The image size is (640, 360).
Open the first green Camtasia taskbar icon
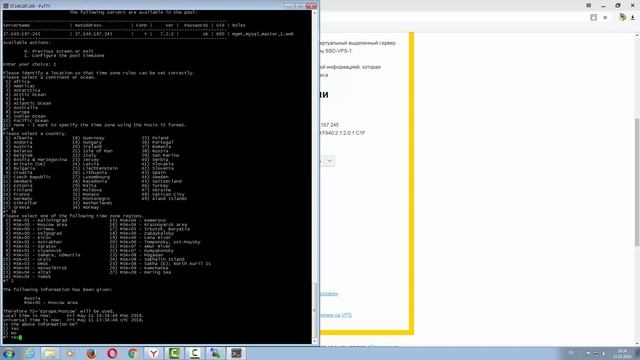point(174,353)
